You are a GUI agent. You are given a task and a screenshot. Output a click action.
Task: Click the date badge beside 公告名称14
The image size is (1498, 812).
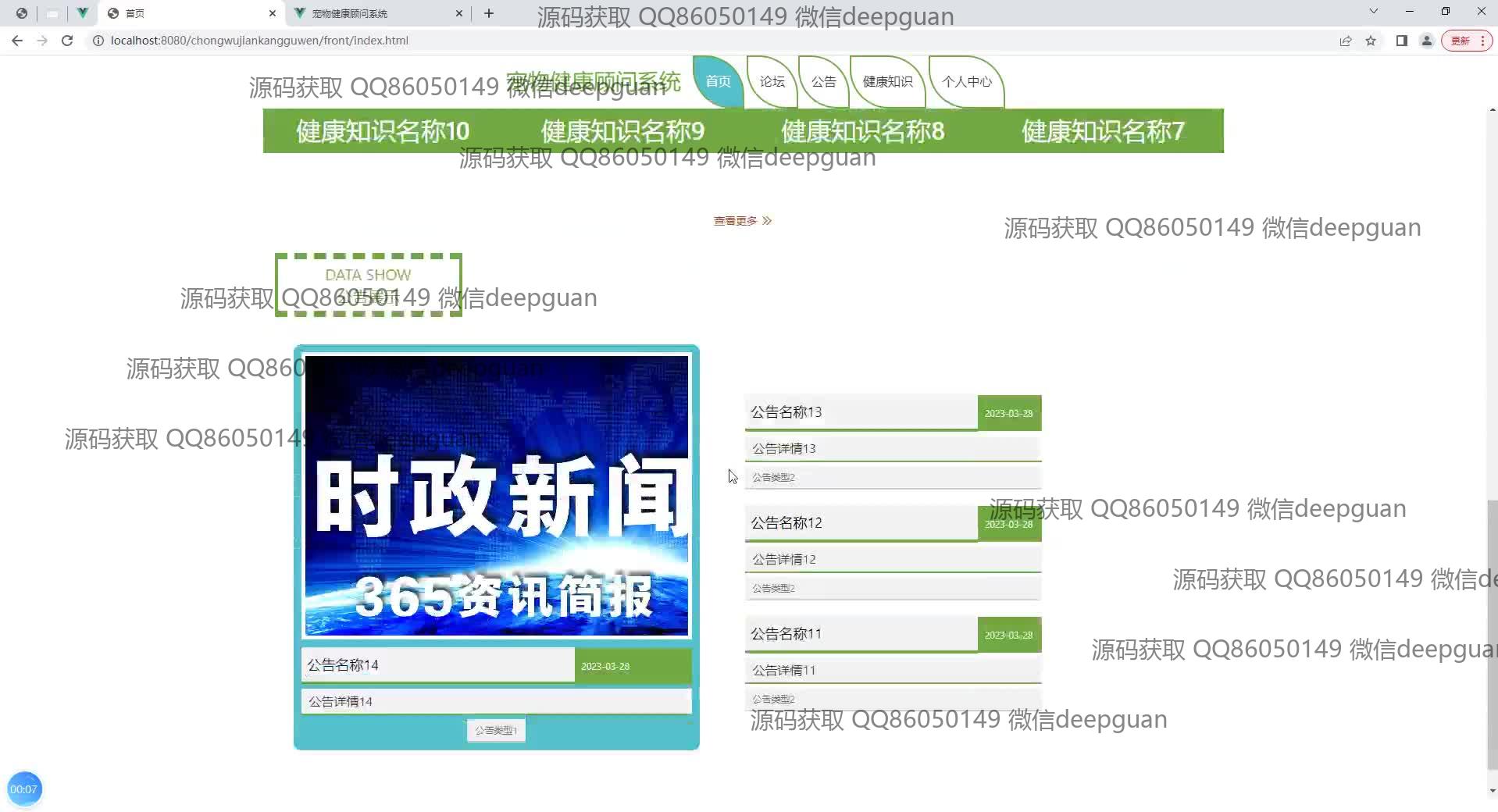tap(633, 666)
